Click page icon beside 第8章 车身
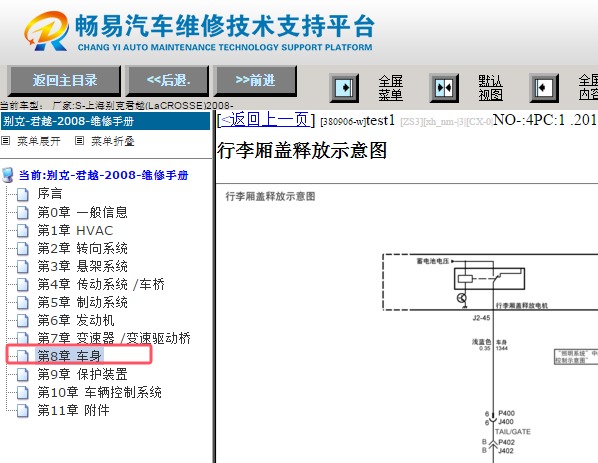 coord(23,356)
